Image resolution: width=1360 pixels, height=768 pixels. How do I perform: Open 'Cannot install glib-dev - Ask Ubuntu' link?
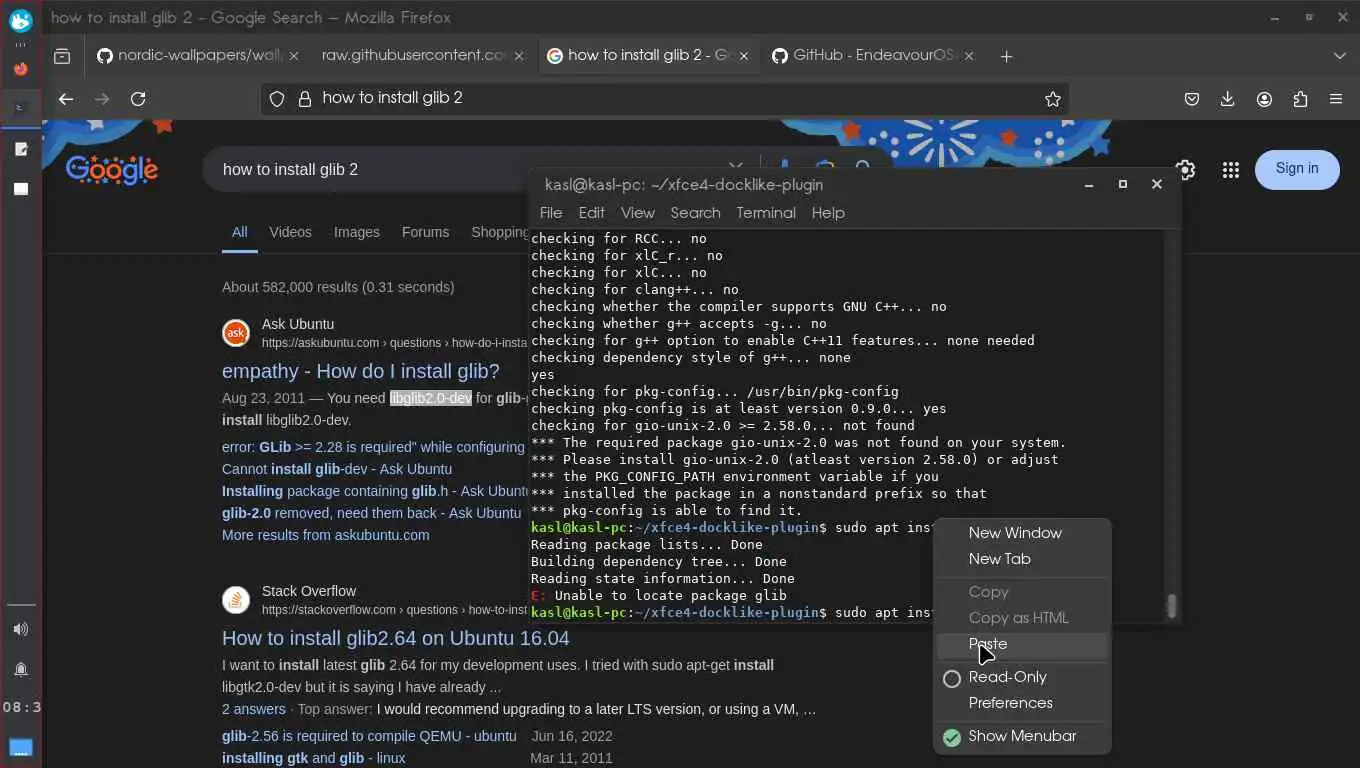pyautogui.click(x=337, y=470)
